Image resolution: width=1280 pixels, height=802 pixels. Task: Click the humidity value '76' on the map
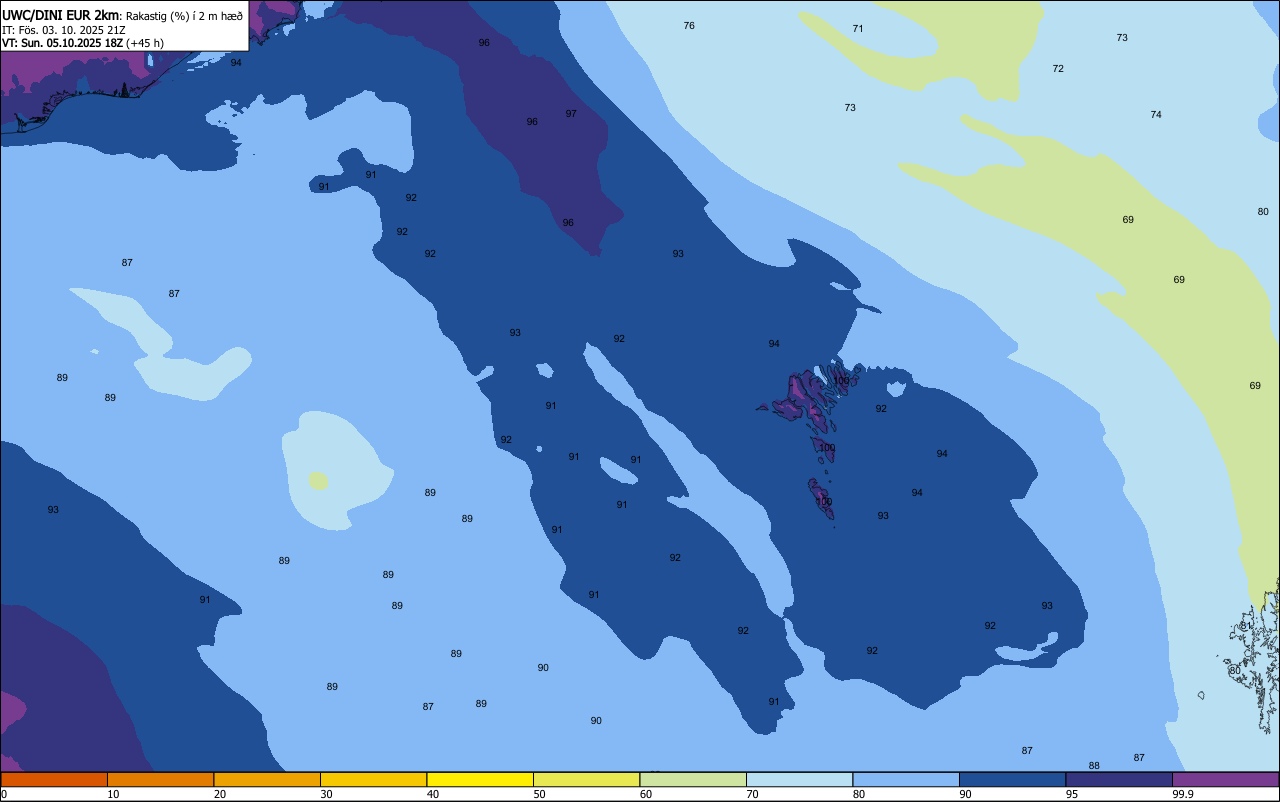tap(689, 25)
